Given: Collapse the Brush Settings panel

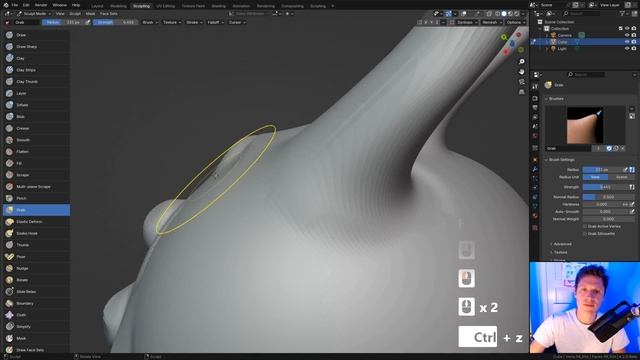Looking at the screenshot, I should [x=560, y=160].
